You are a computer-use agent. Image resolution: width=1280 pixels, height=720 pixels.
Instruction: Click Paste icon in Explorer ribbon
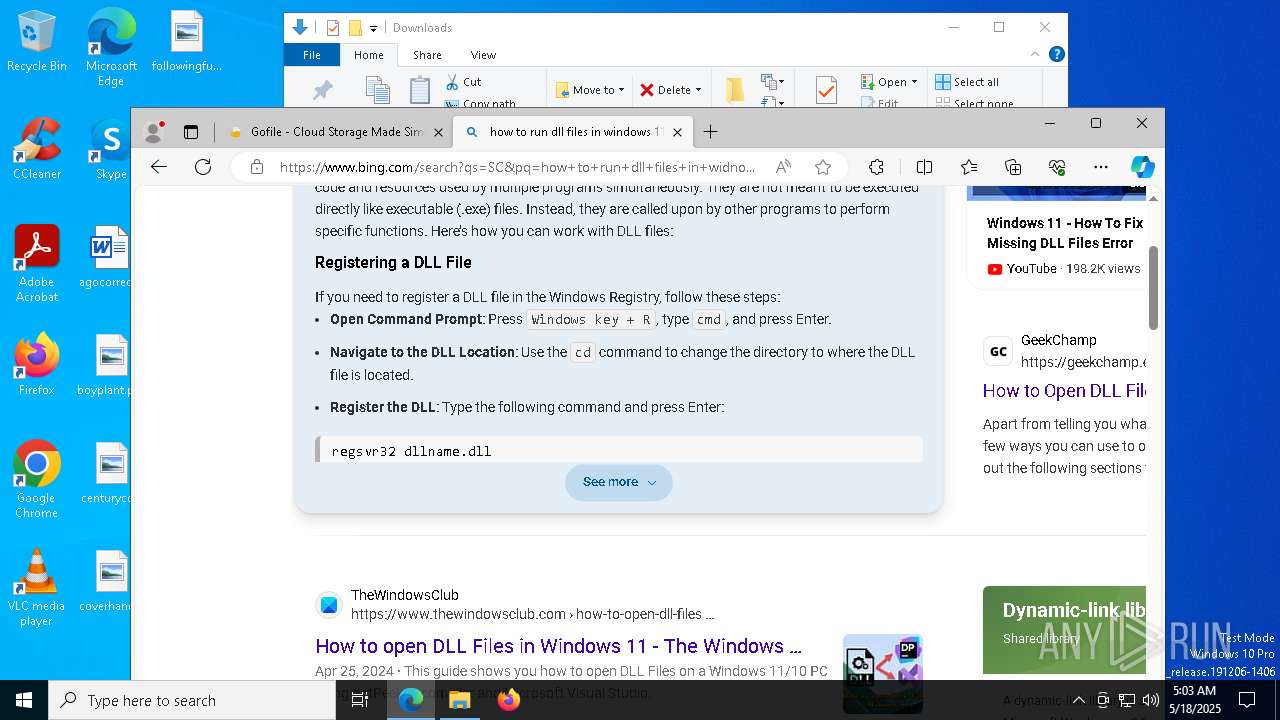coord(420,90)
